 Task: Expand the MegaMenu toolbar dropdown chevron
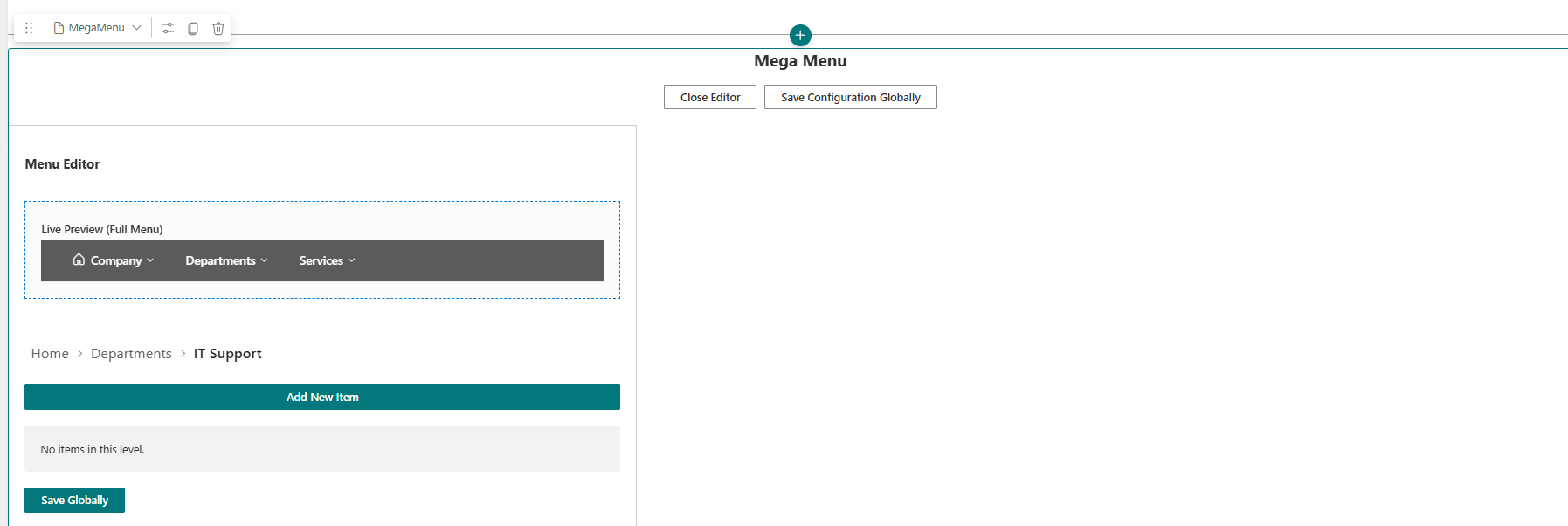(137, 28)
